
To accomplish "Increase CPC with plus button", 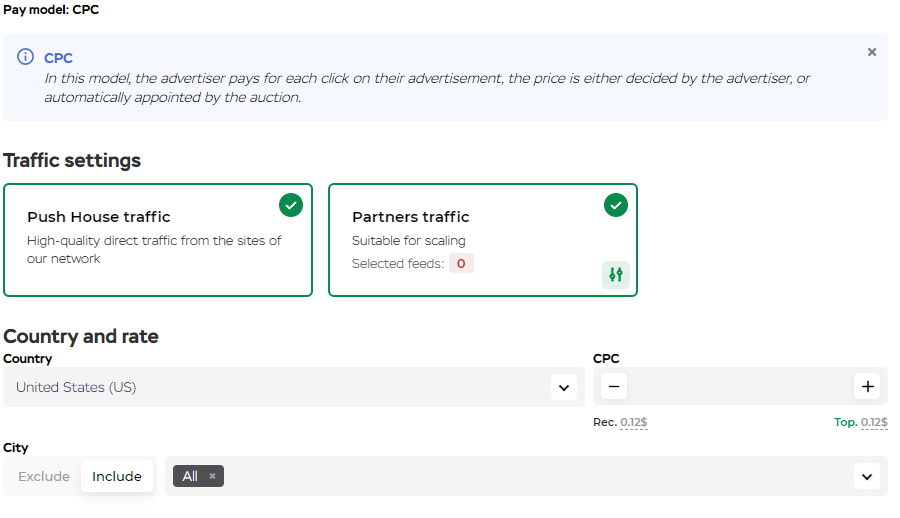I will [x=867, y=386].
